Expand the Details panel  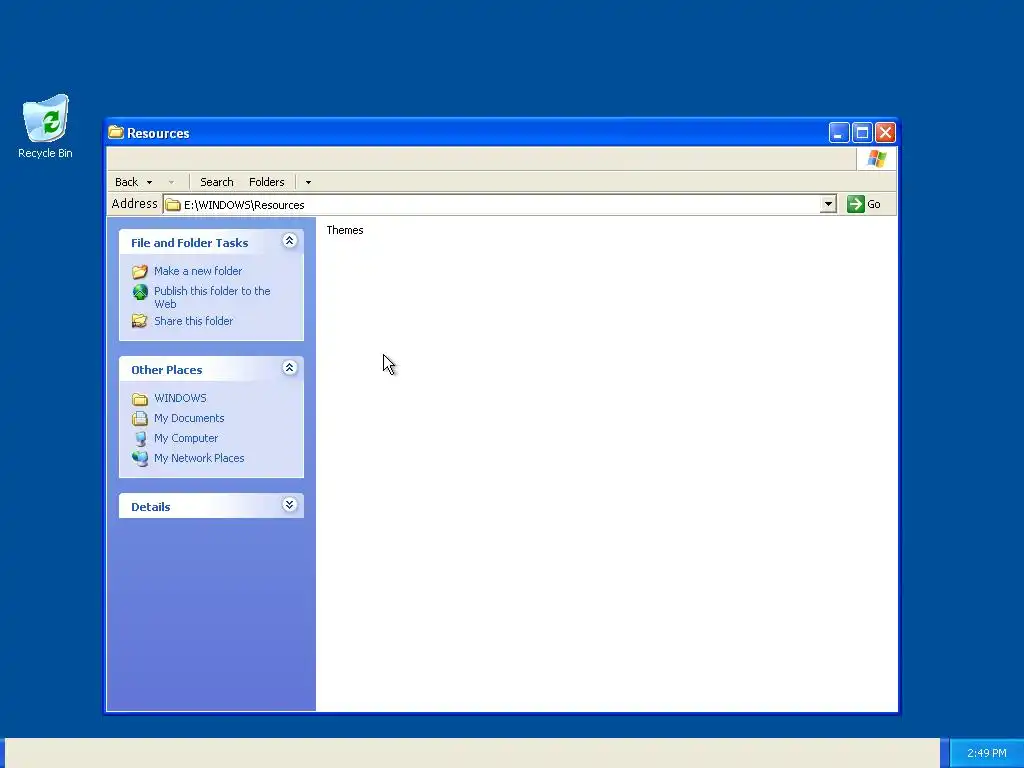tap(289, 504)
